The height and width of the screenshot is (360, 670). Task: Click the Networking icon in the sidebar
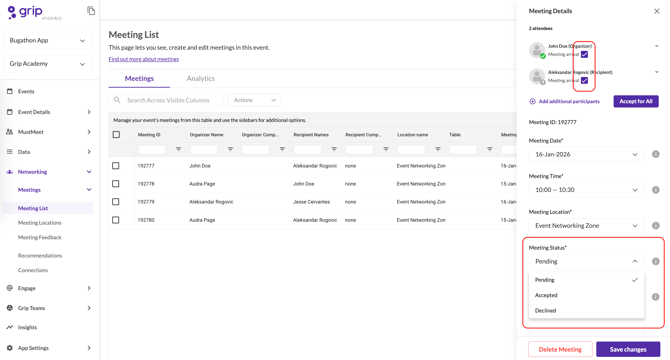(x=10, y=172)
